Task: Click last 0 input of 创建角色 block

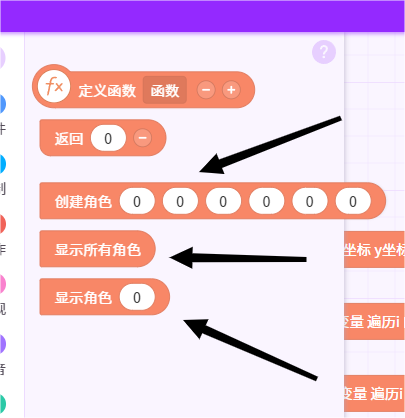Action: pyautogui.click(x=353, y=201)
